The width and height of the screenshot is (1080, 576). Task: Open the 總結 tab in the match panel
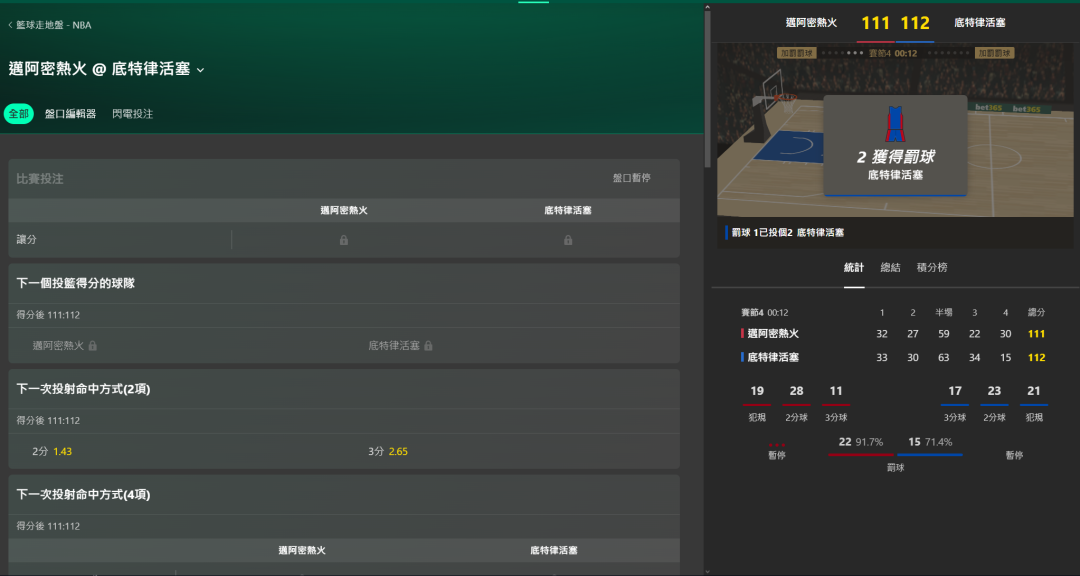click(x=890, y=268)
